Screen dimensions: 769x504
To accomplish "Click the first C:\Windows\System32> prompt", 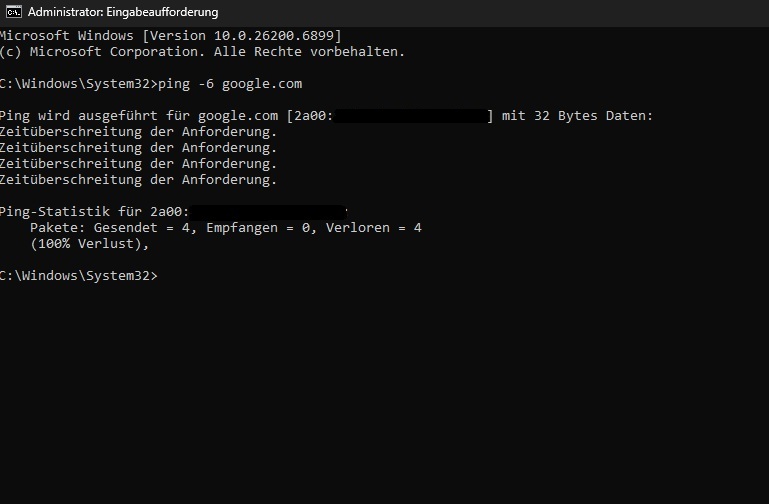I will [78, 84].
